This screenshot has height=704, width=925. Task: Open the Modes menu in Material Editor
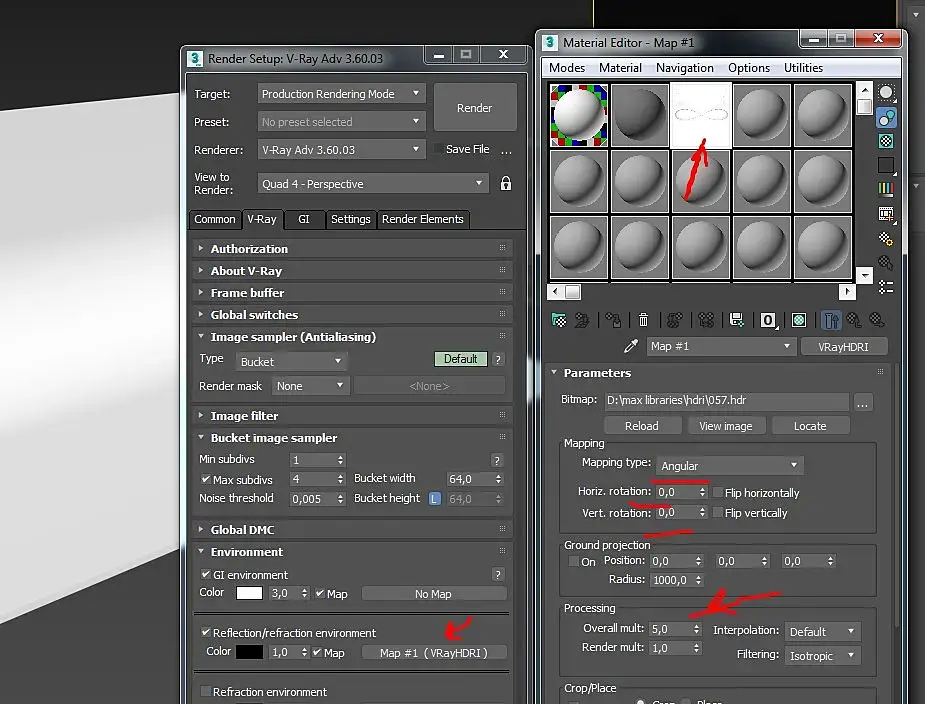[567, 68]
